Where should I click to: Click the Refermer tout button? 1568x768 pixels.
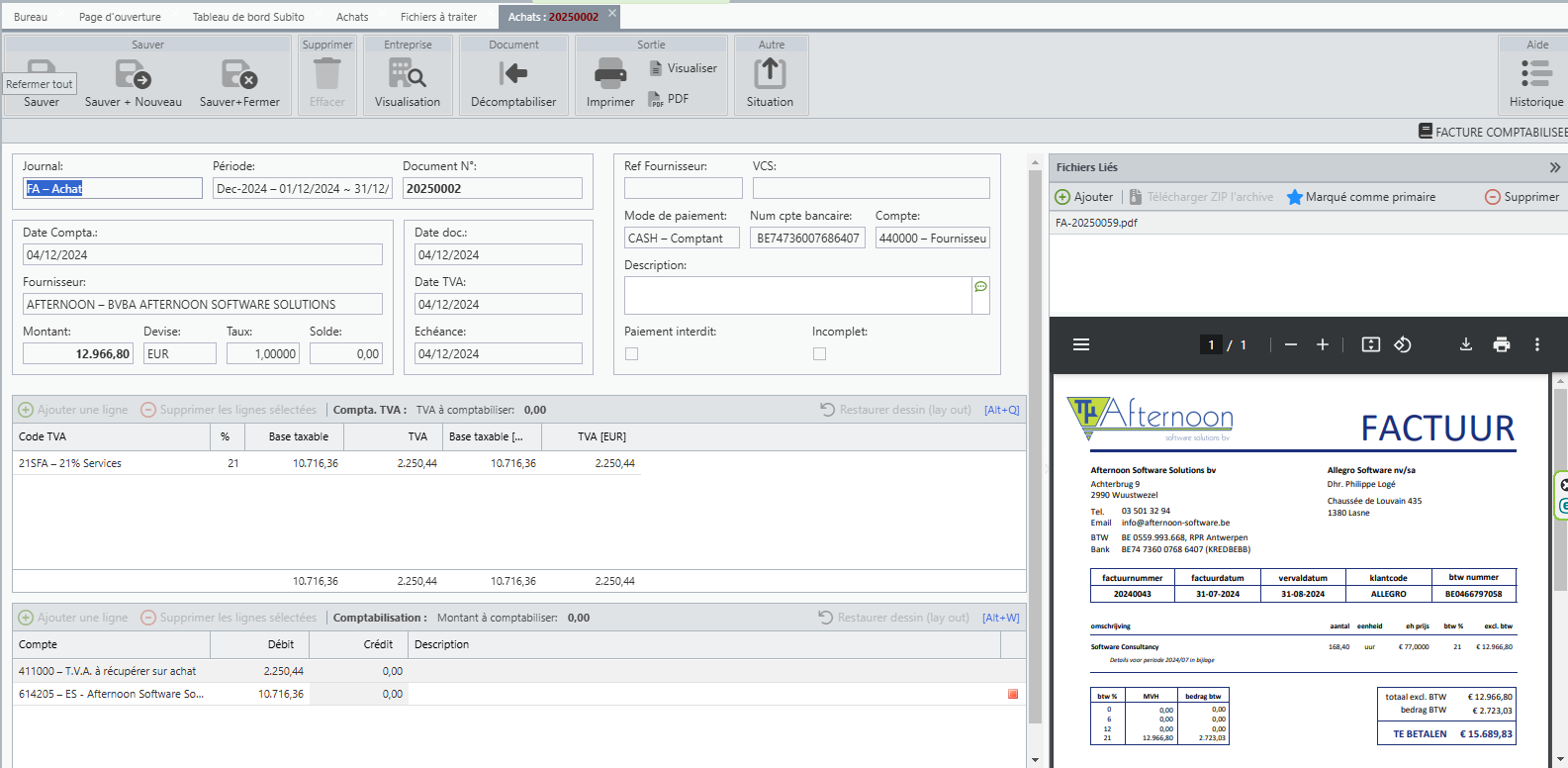pos(40,84)
